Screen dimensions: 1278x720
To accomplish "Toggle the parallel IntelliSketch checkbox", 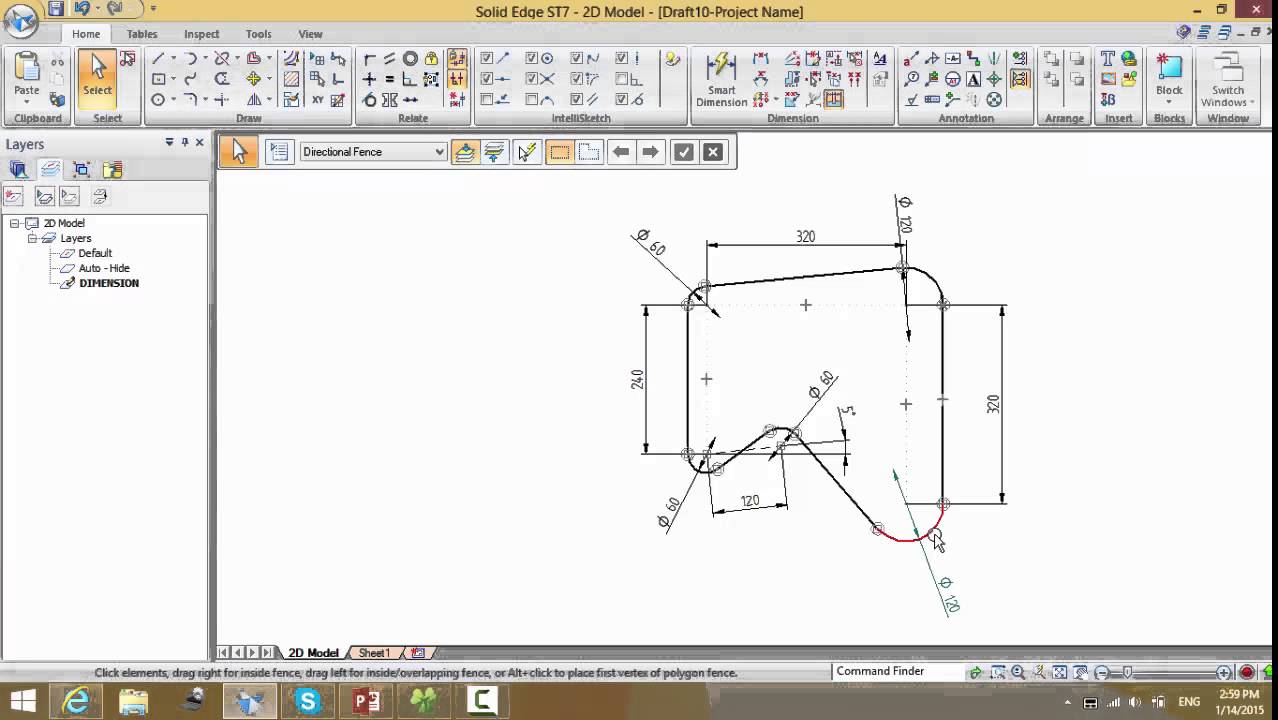I will tap(576, 99).
